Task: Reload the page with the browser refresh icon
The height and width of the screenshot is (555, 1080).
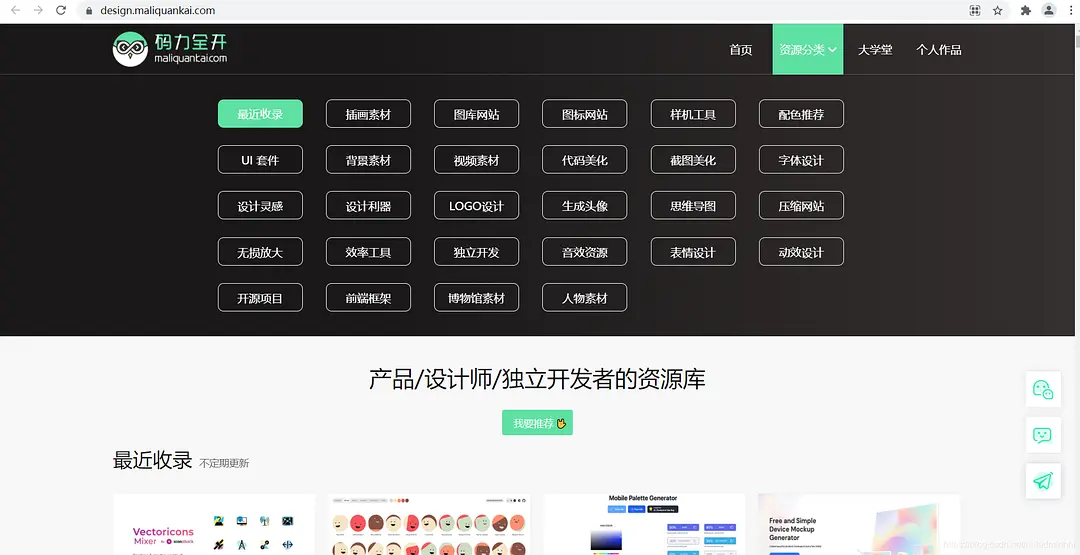Action: [61, 10]
